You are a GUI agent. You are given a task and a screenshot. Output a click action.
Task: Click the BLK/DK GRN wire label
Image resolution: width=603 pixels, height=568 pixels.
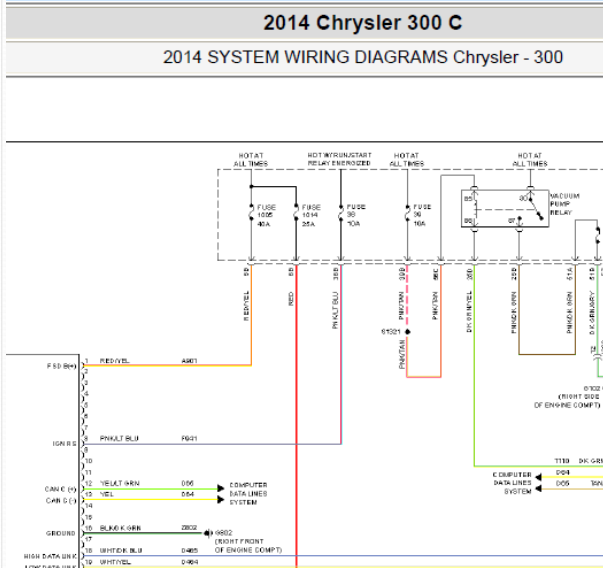tap(120, 527)
